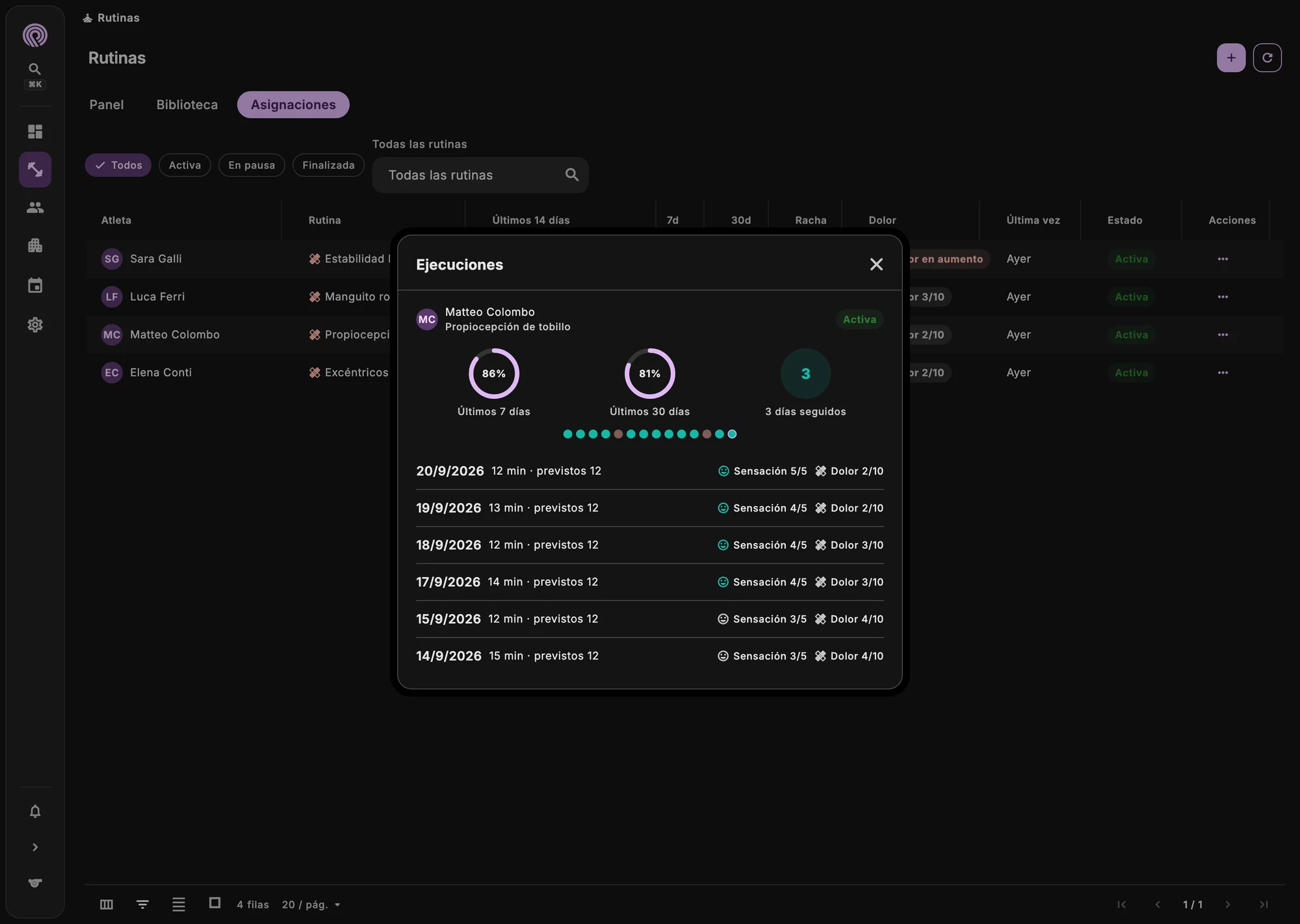
Task: Open the settings gear in sidebar
Action: (35, 325)
